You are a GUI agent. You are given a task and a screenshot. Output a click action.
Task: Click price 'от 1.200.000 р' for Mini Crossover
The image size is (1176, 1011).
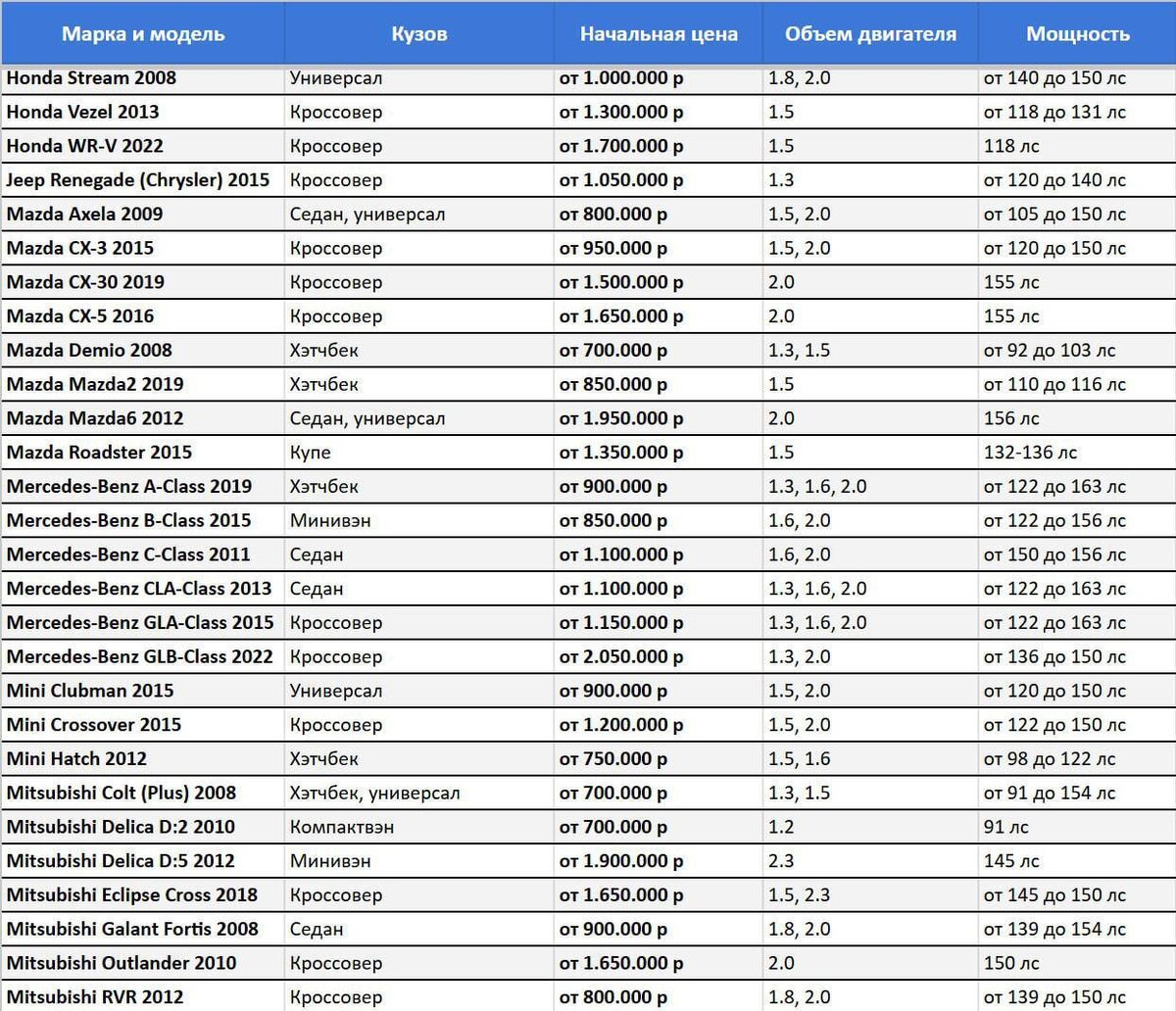[x=659, y=725]
